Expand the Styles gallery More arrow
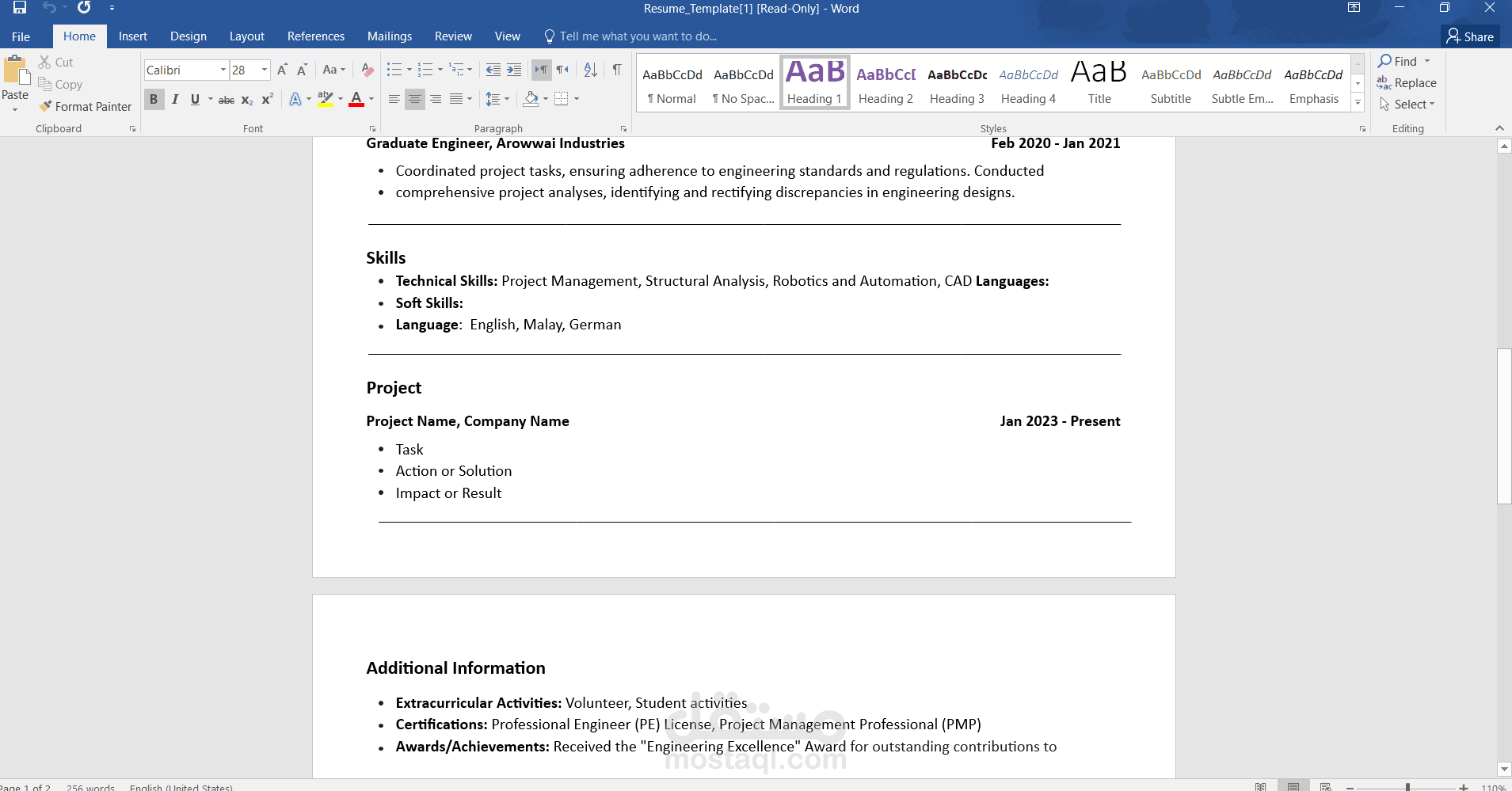 point(1358,102)
